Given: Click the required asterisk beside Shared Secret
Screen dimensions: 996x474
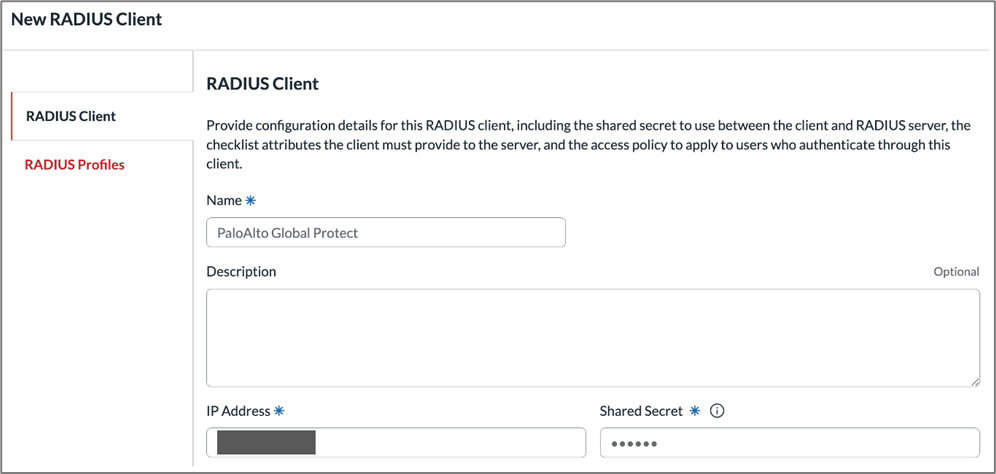Looking at the screenshot, I should pyautogui.click(x=694, y=411).
